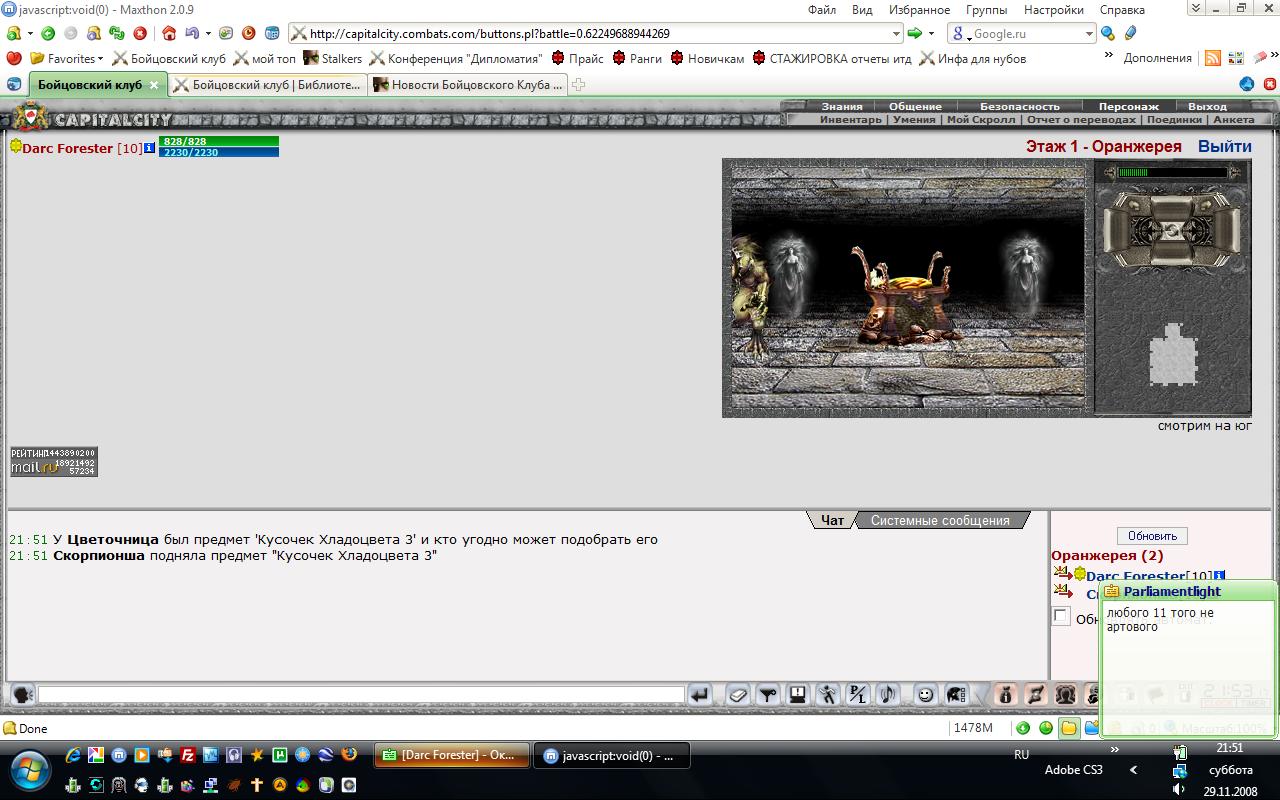The image size is (1280, 800).
Task: Open the address bar URL history dropdown
Action: [895, 33]
